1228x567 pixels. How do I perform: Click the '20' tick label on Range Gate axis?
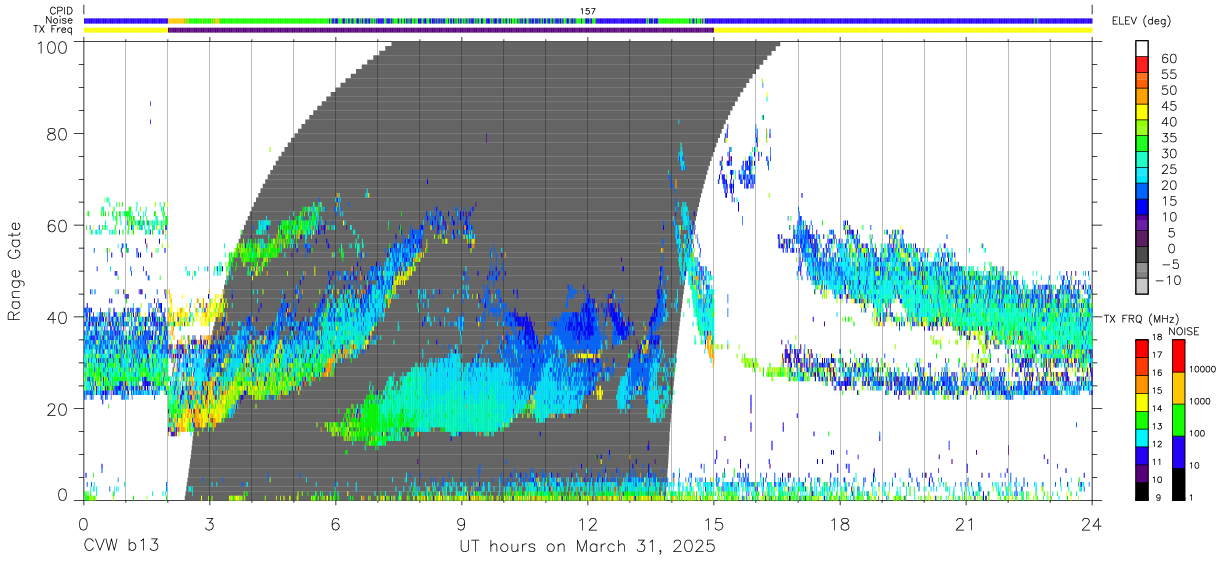click(59, 409)
